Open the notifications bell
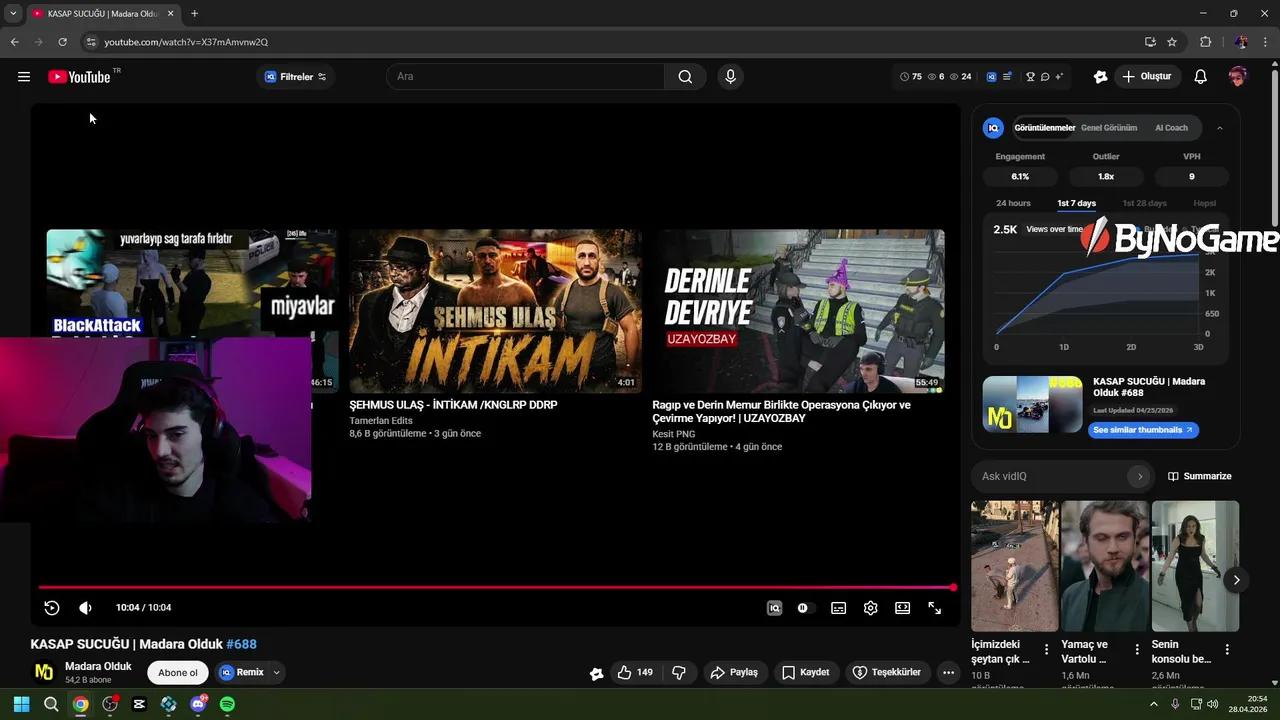 coord(1201,77)
